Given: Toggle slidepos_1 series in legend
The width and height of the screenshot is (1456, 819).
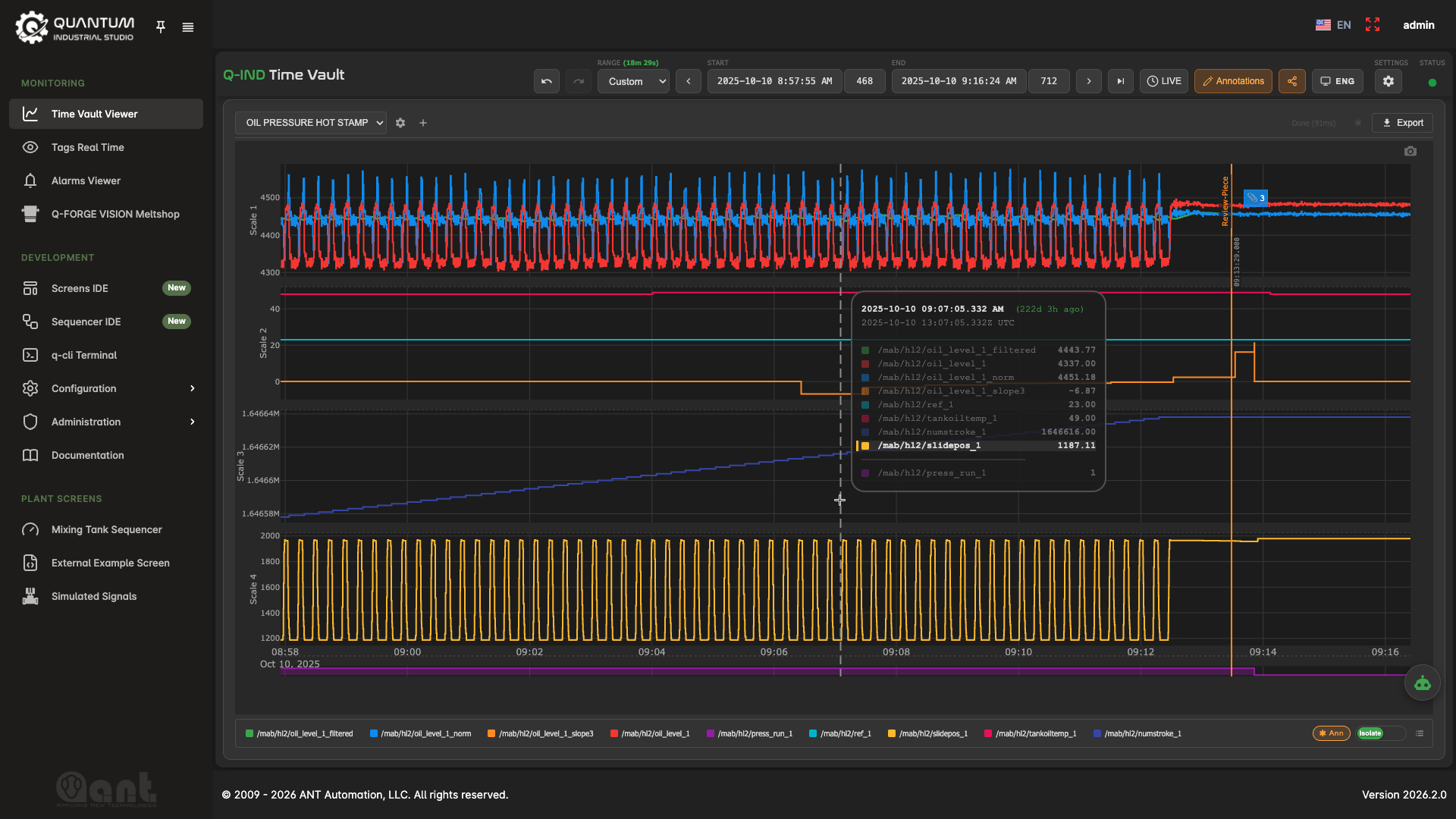Looking at the screenshot, I should pyautogui.click(x=928, y=733).
